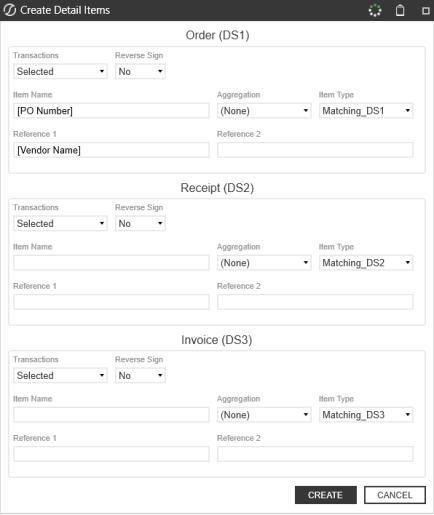
Task: Click the CREATE button
Action: pos(326,495)
